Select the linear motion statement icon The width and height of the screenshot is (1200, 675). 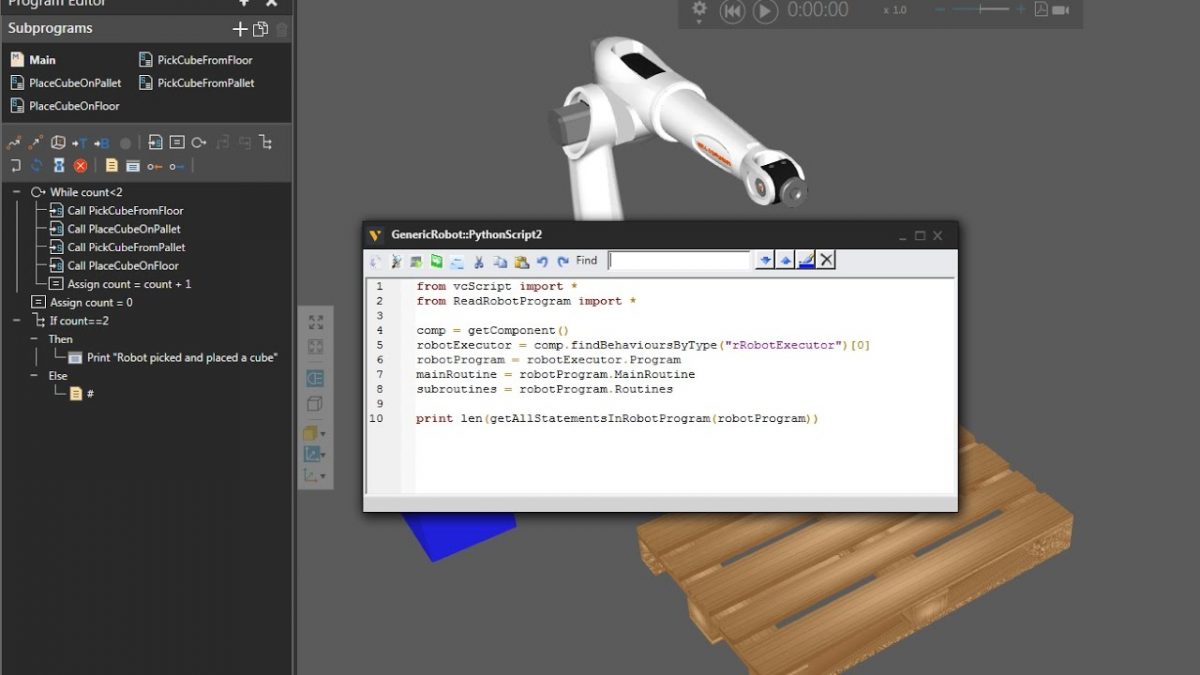point(36,142)
